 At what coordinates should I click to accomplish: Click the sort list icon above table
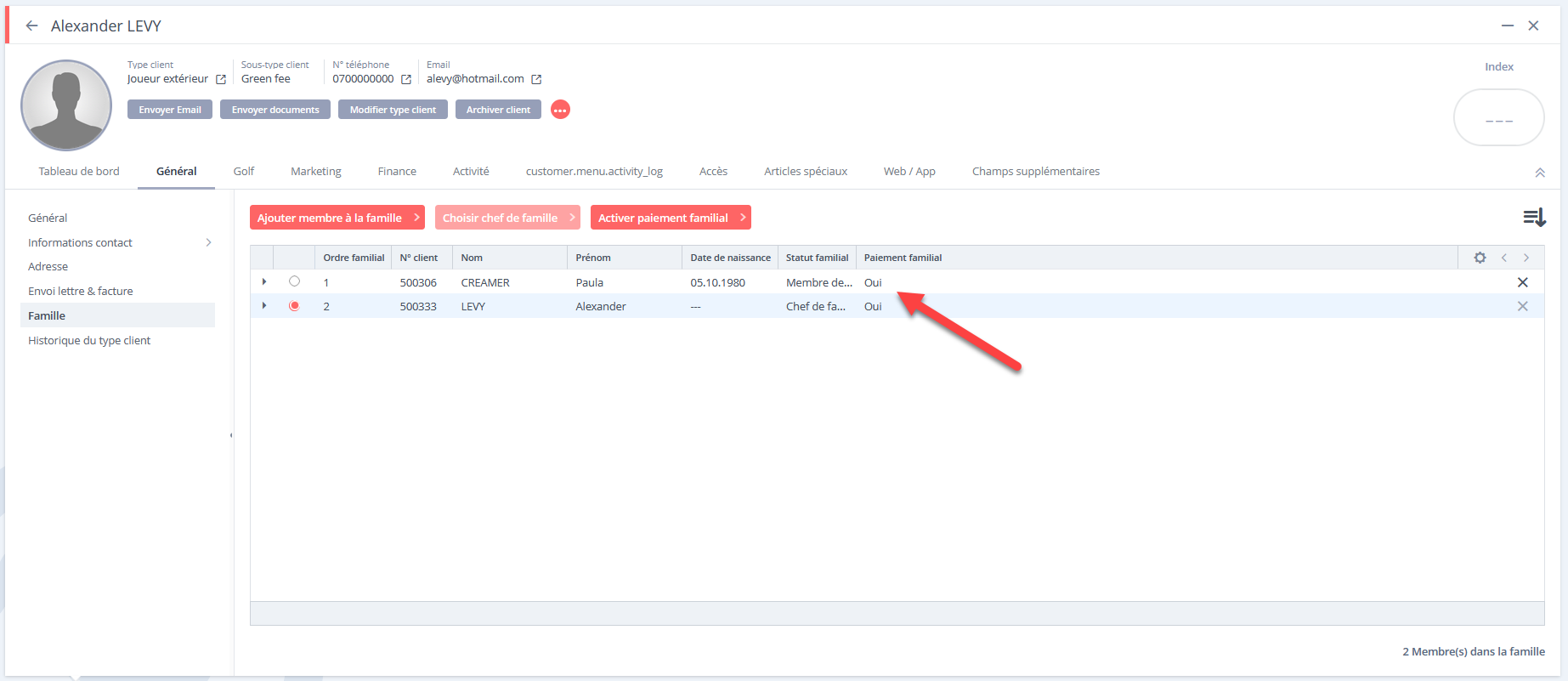point(1534,218)
